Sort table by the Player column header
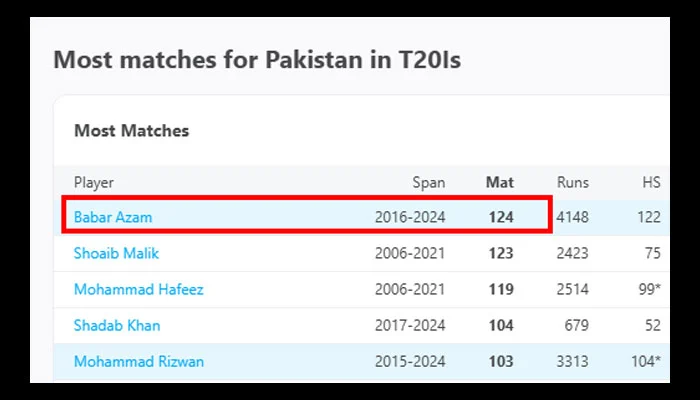Screen dimensions: 700x400 pyautogui.click(x=94, y=182)
